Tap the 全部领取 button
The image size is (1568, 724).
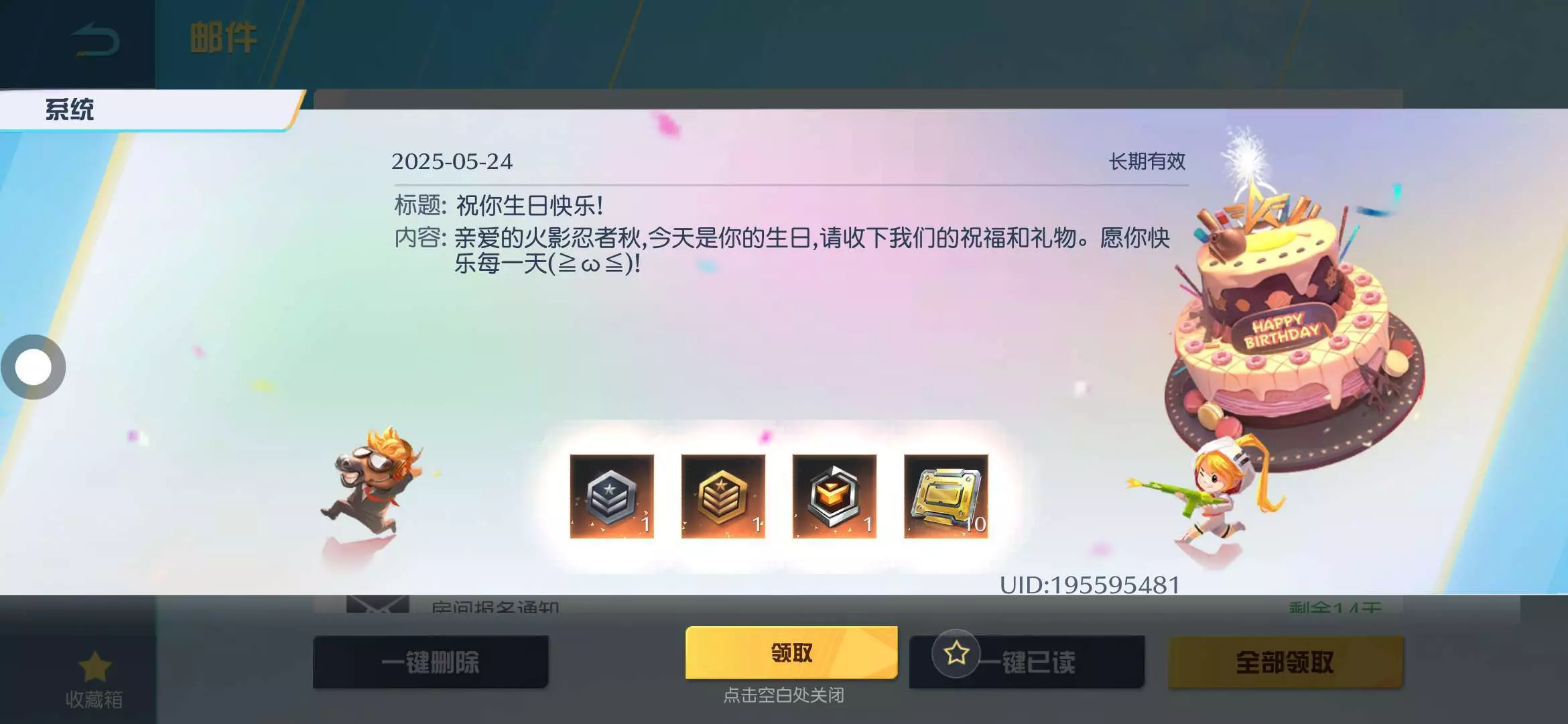pyautogui.click(x=1285, y=662)
